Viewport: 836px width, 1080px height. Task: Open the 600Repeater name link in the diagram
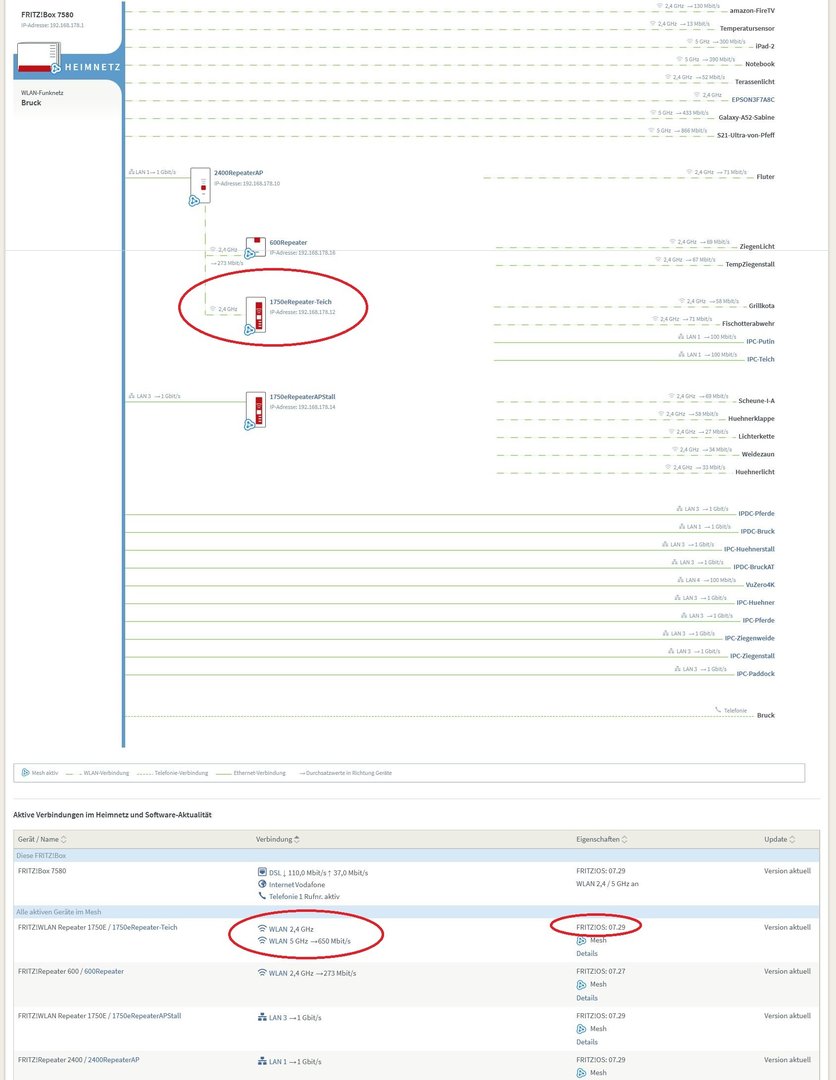(x=289, y=242)
